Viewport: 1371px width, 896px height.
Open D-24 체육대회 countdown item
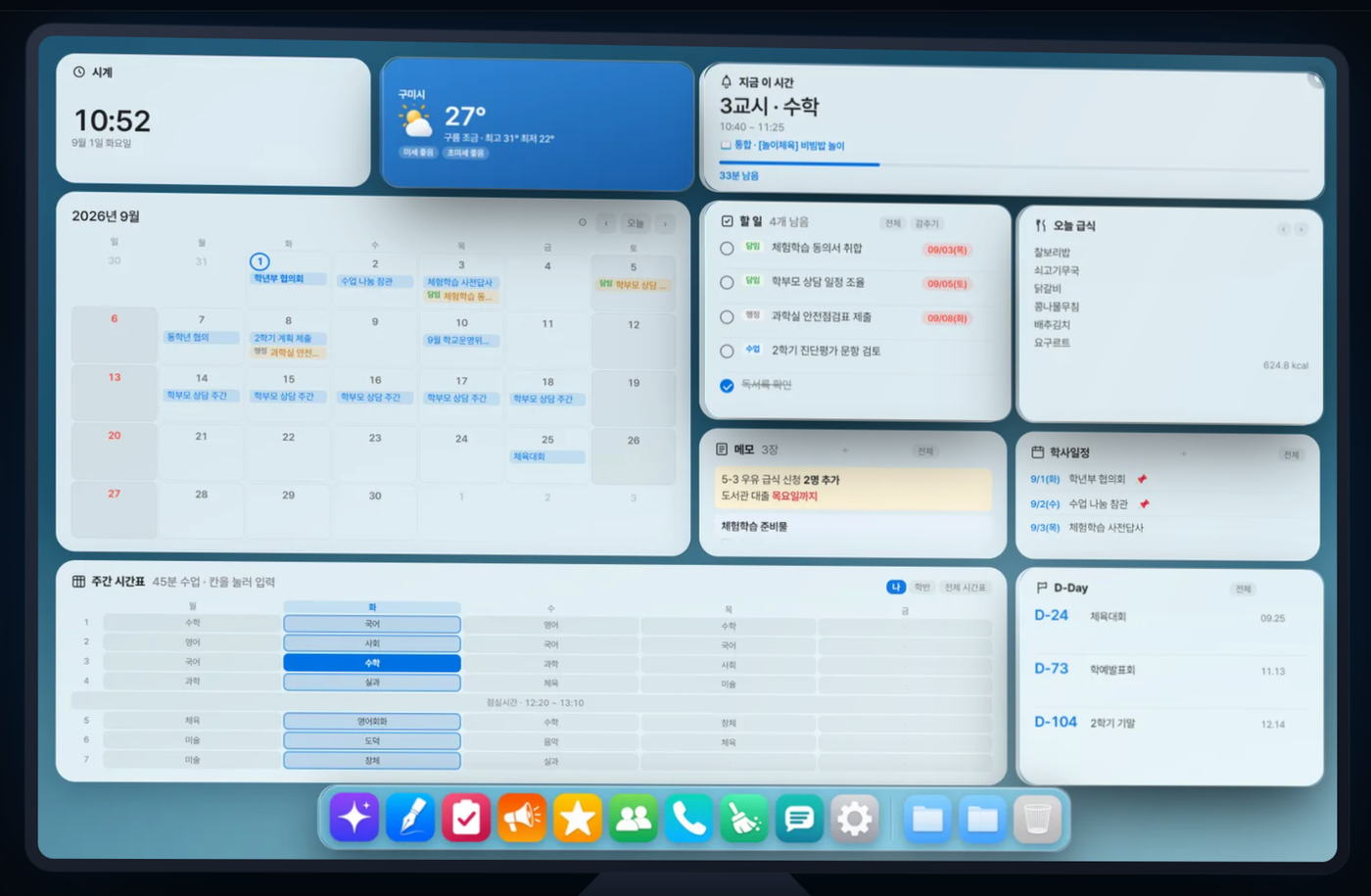1171,617
